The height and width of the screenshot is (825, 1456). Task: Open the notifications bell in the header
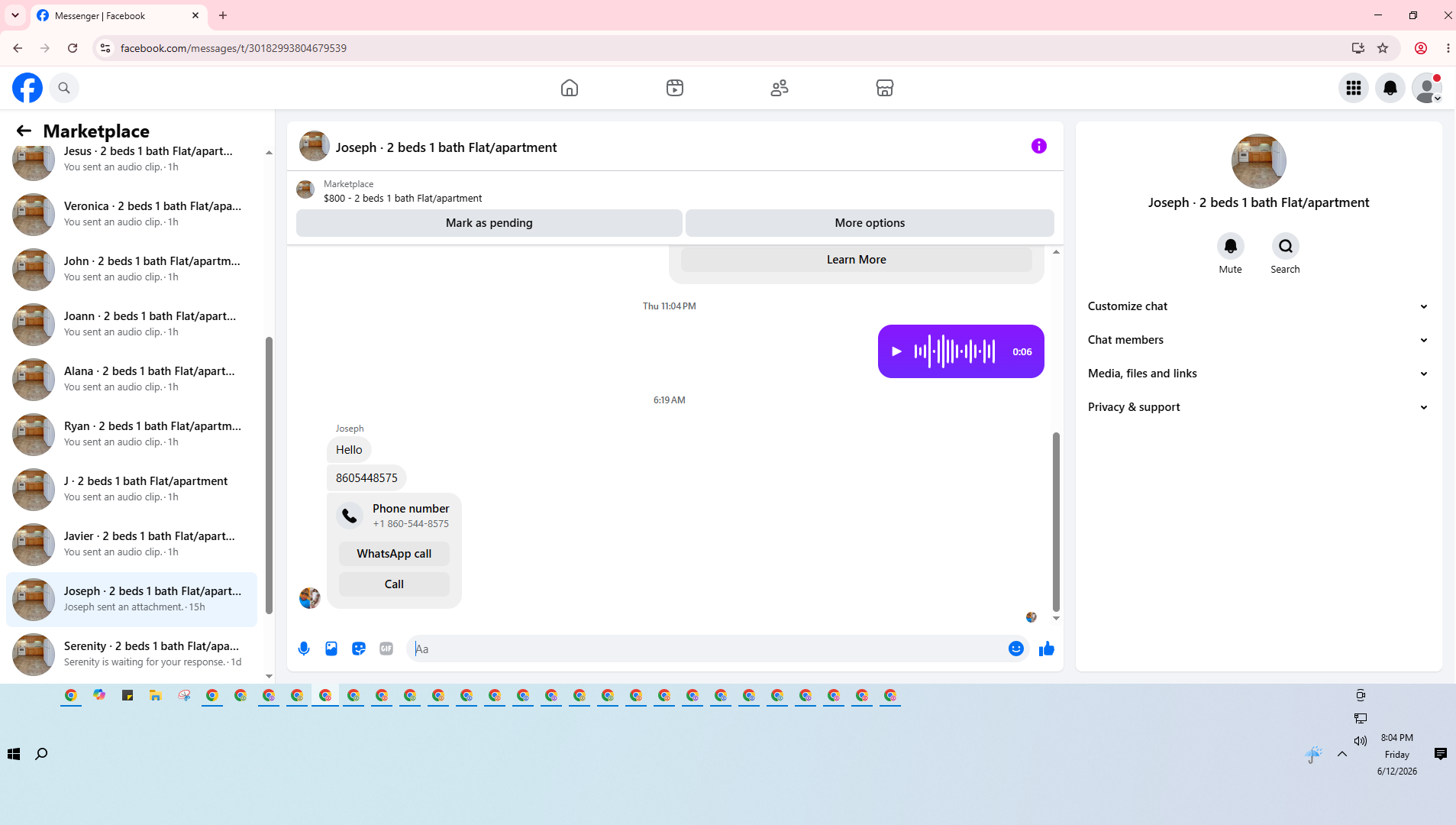coord(1390,88)
